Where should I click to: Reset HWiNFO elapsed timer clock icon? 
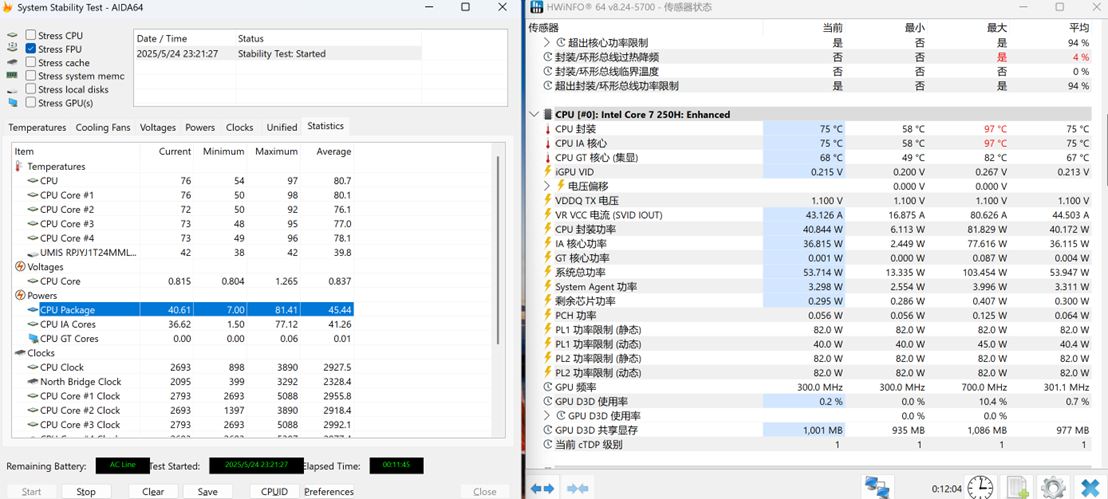[981, 487]
